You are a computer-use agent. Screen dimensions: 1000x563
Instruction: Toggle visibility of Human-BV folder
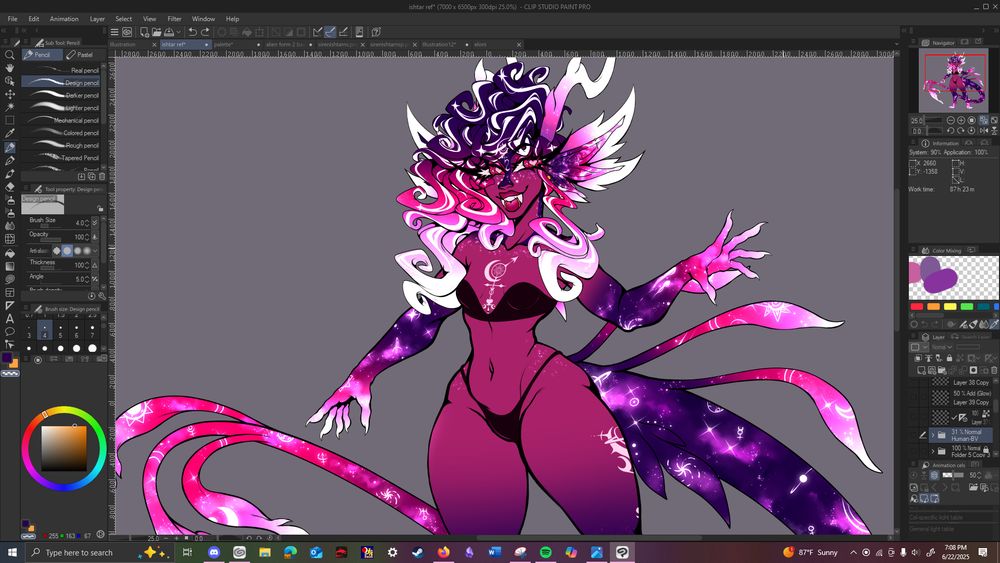(916, 435)
